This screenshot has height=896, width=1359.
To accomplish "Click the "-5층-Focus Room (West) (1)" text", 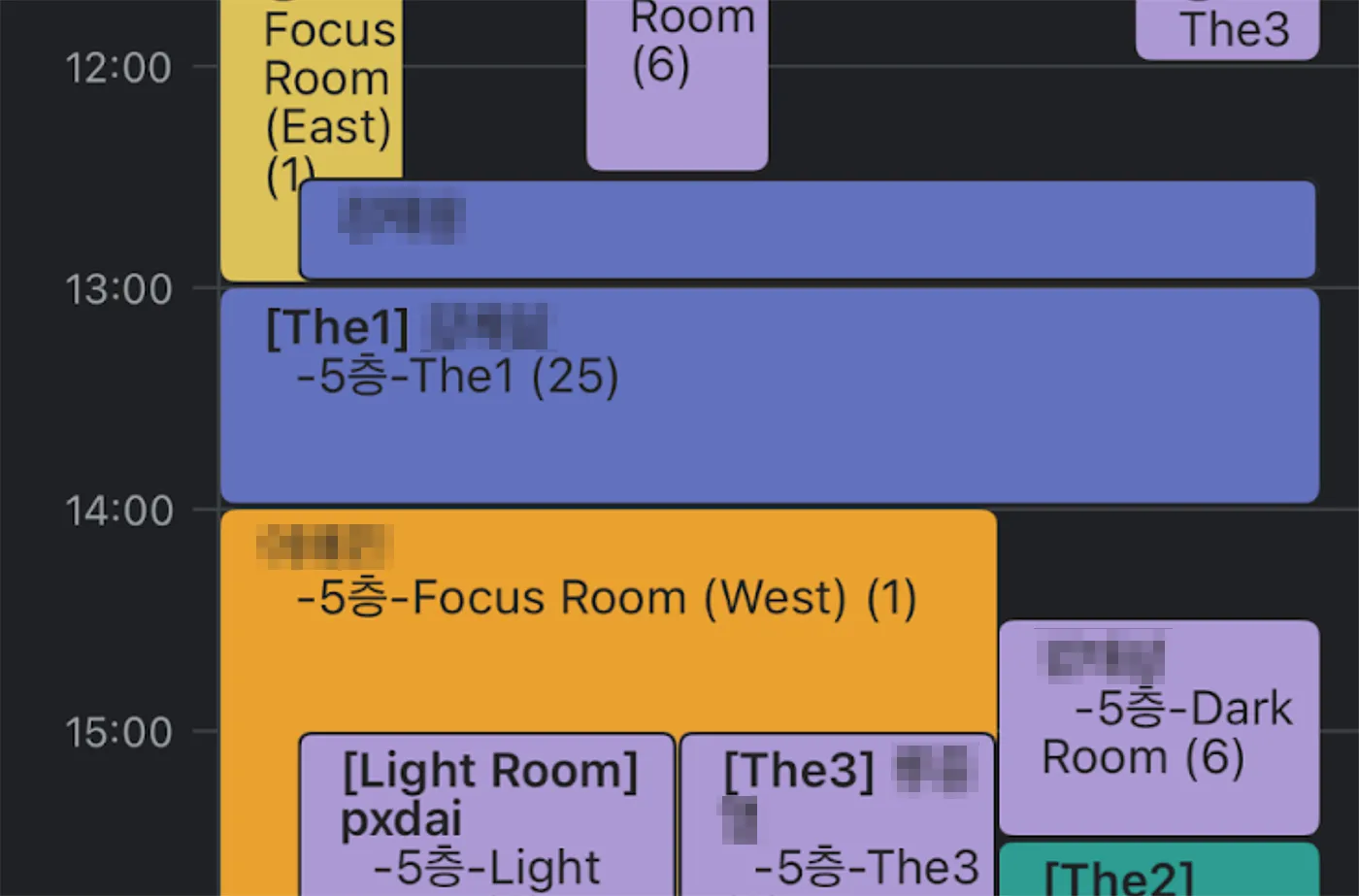I will [607, 598].
